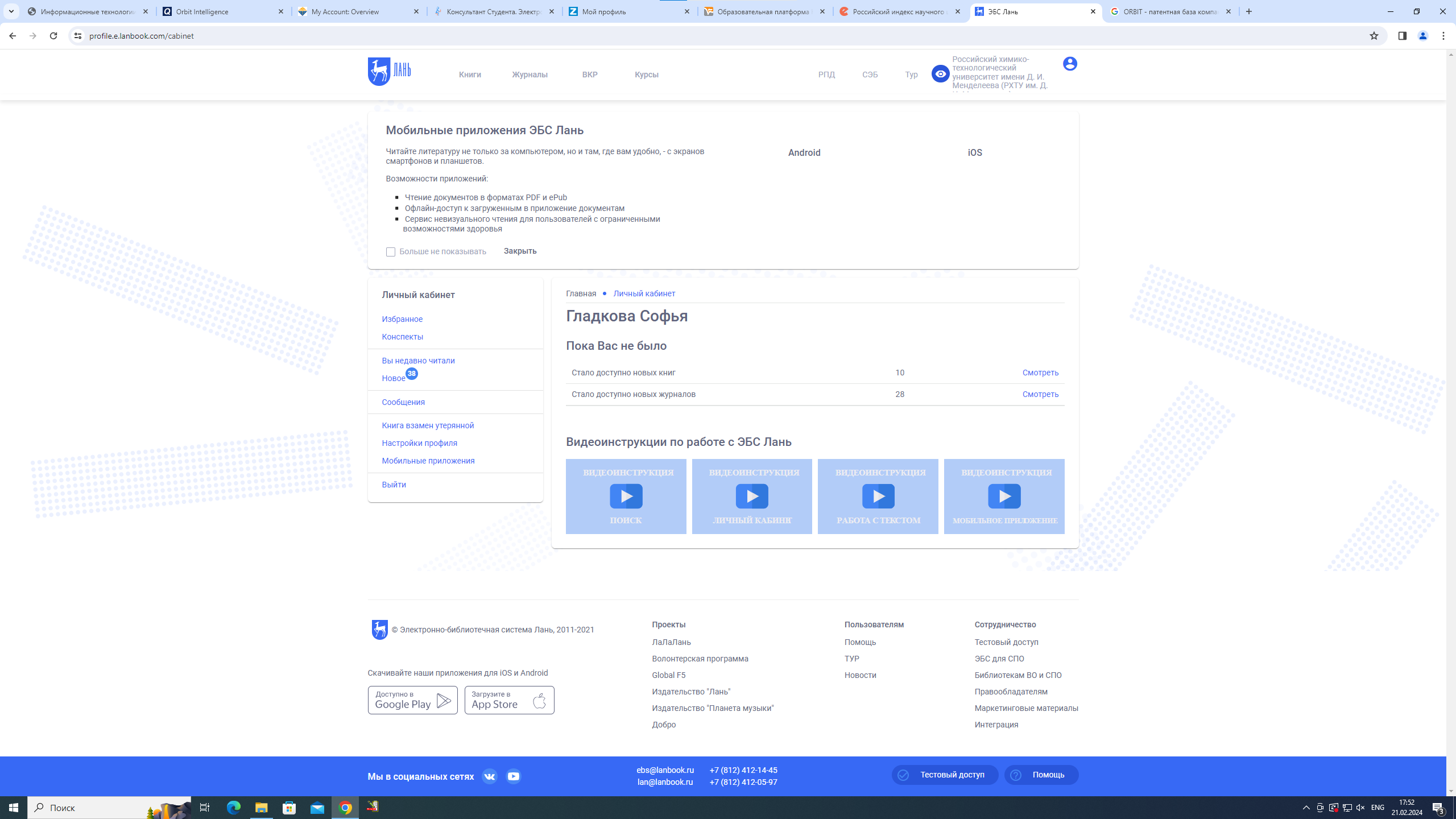
Task: Open the Chrome profile icon
Action: tap(1423, 36)
